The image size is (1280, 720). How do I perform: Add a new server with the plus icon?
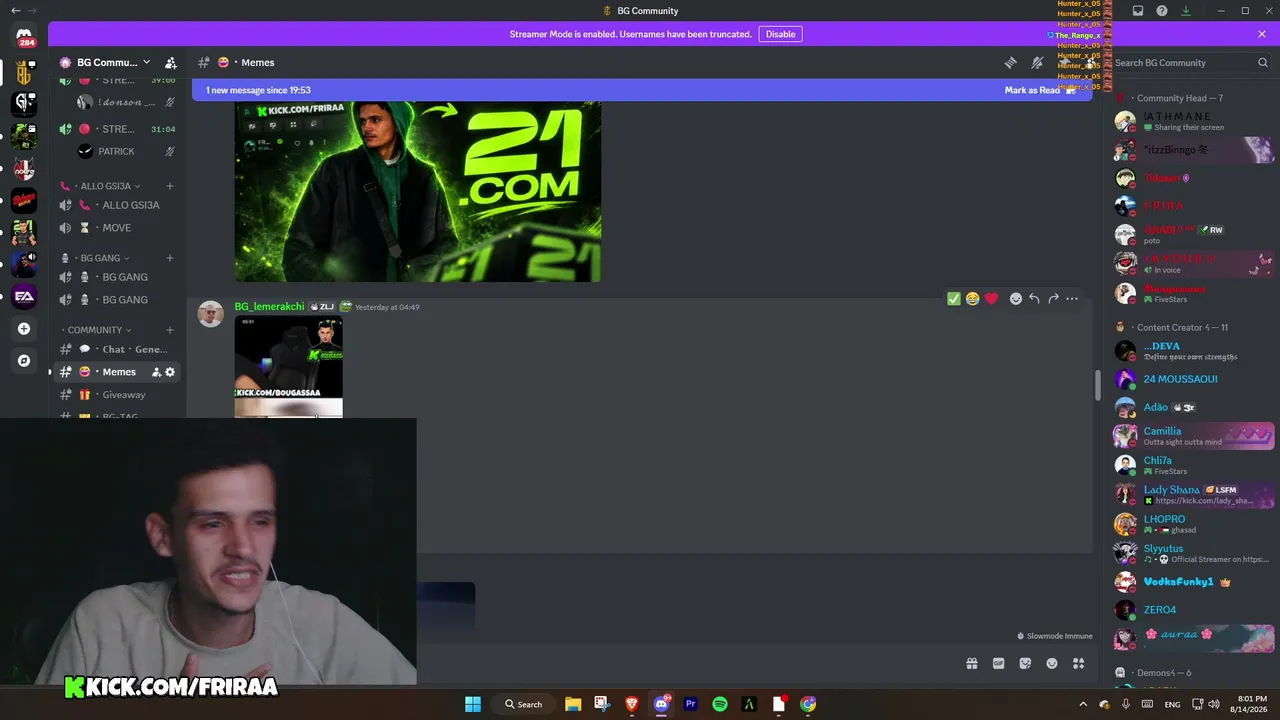click(x=24, y=329)
